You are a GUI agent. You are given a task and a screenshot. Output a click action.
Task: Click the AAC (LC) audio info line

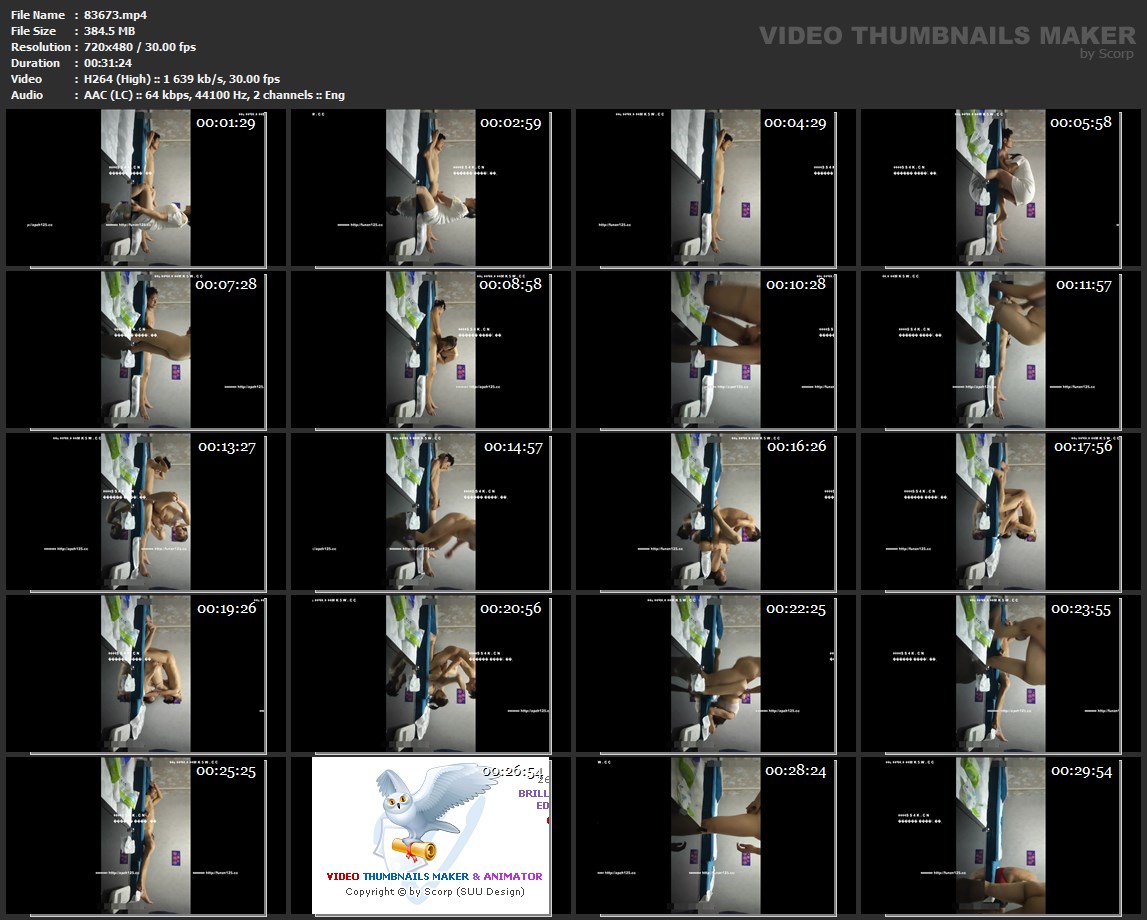coord(214,95)
